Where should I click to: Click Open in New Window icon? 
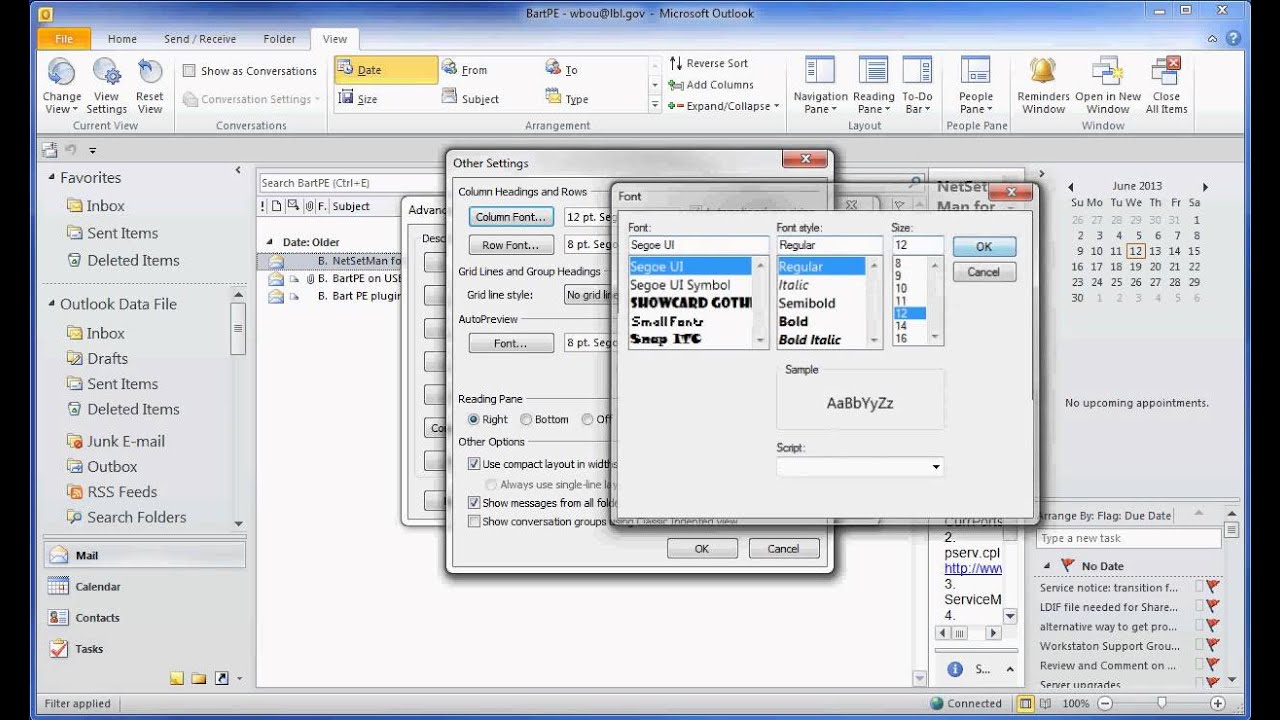1108,85
